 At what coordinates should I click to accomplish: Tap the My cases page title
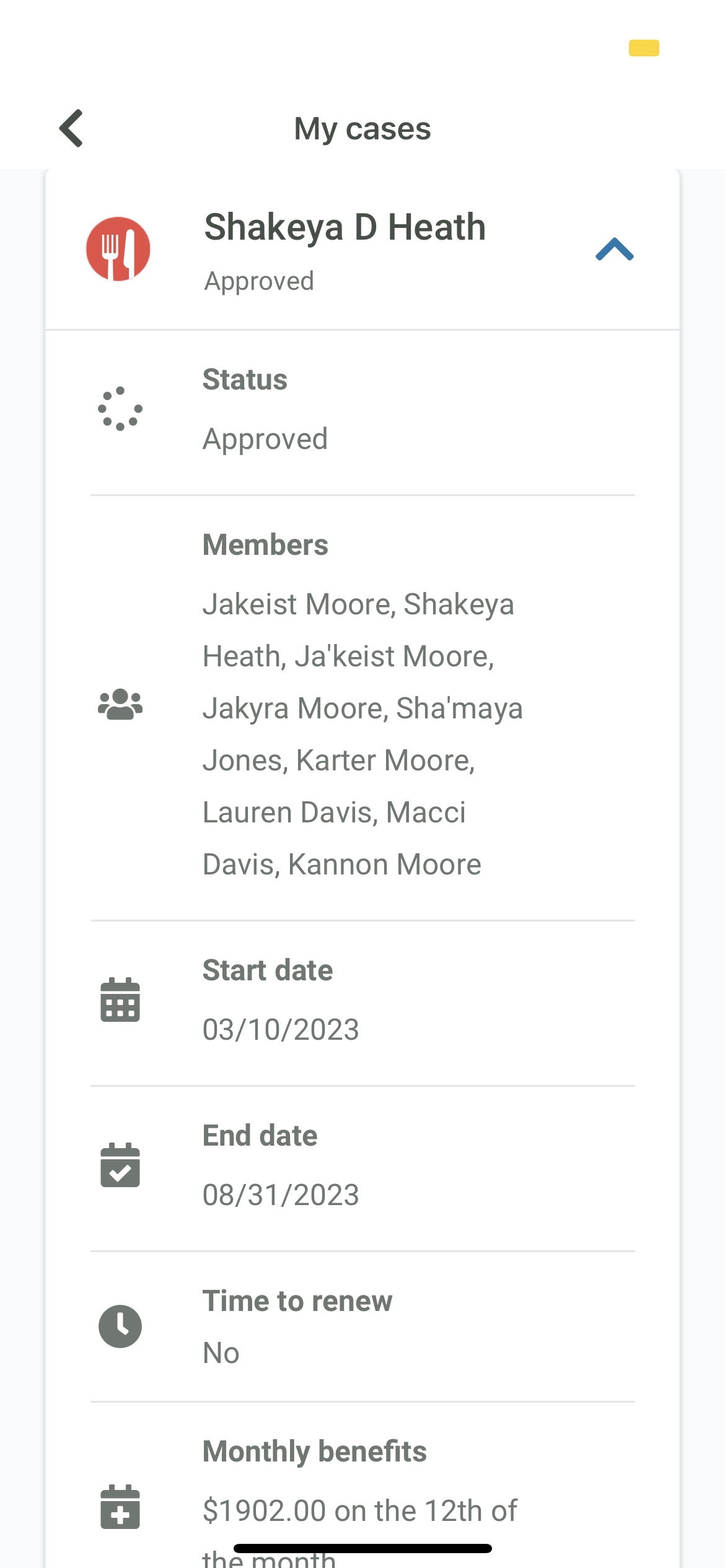362,129
